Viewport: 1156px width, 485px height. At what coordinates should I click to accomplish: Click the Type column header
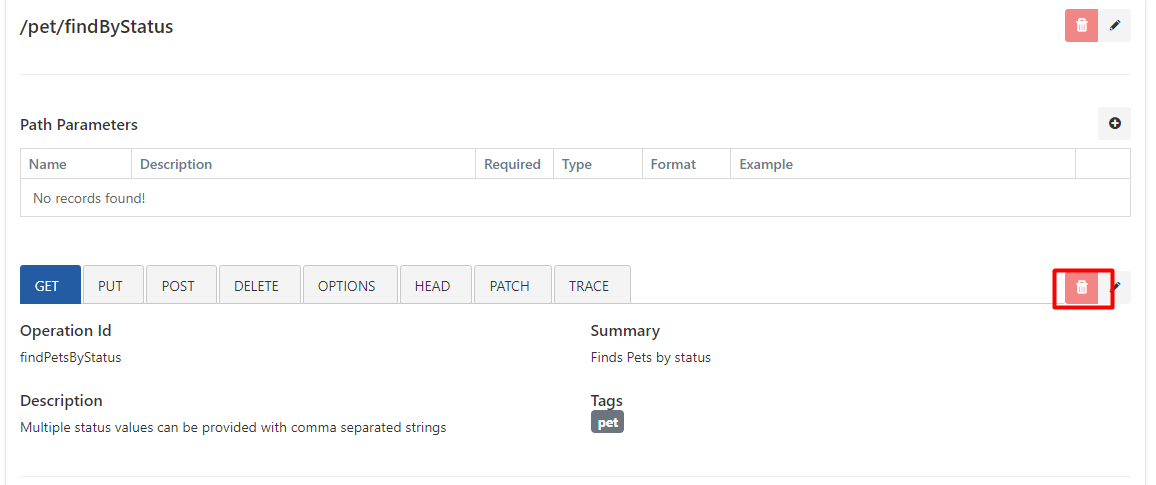(x=577, y=164)
